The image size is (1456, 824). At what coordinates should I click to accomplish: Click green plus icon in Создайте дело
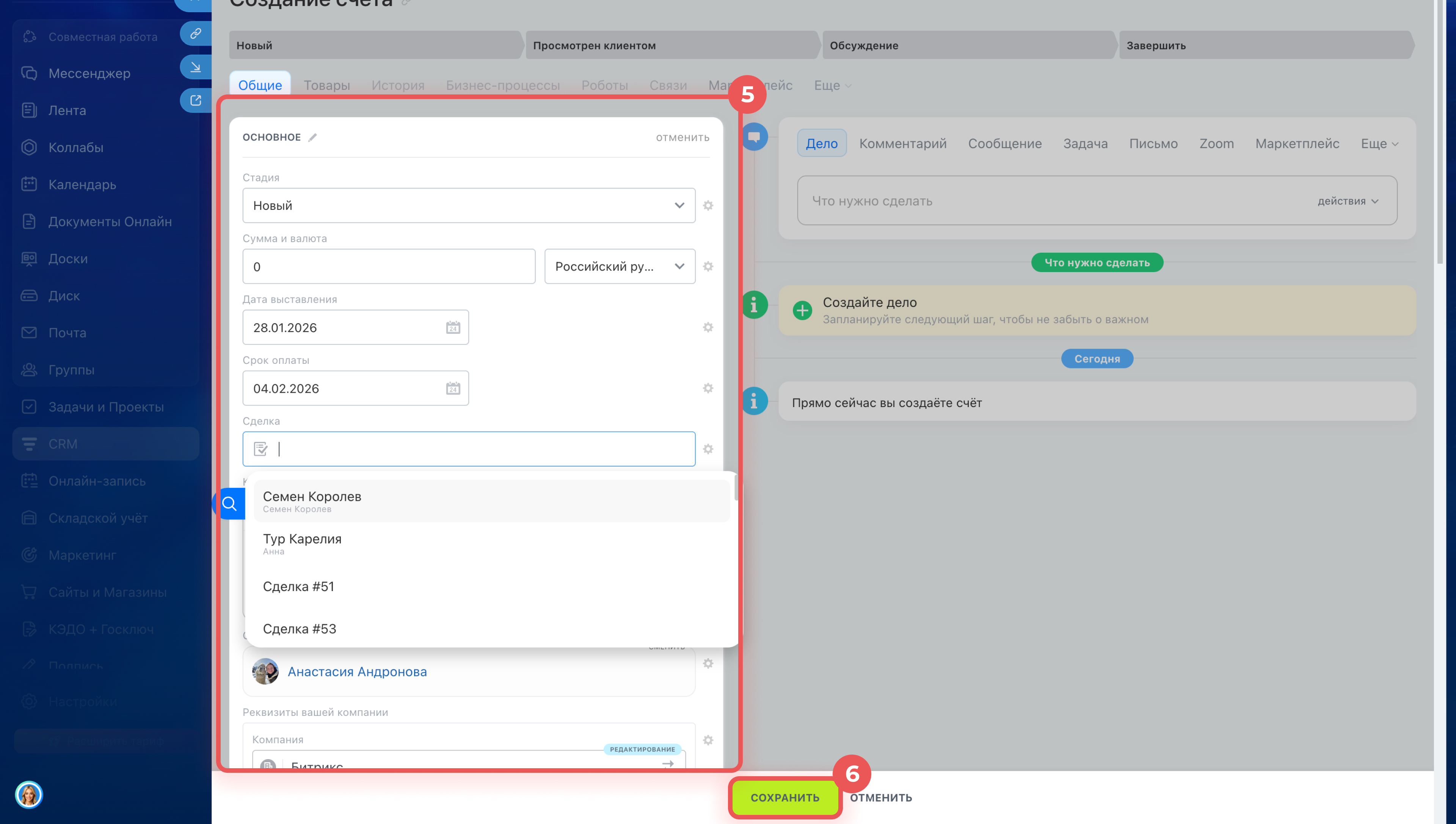[x=802, y=311]
